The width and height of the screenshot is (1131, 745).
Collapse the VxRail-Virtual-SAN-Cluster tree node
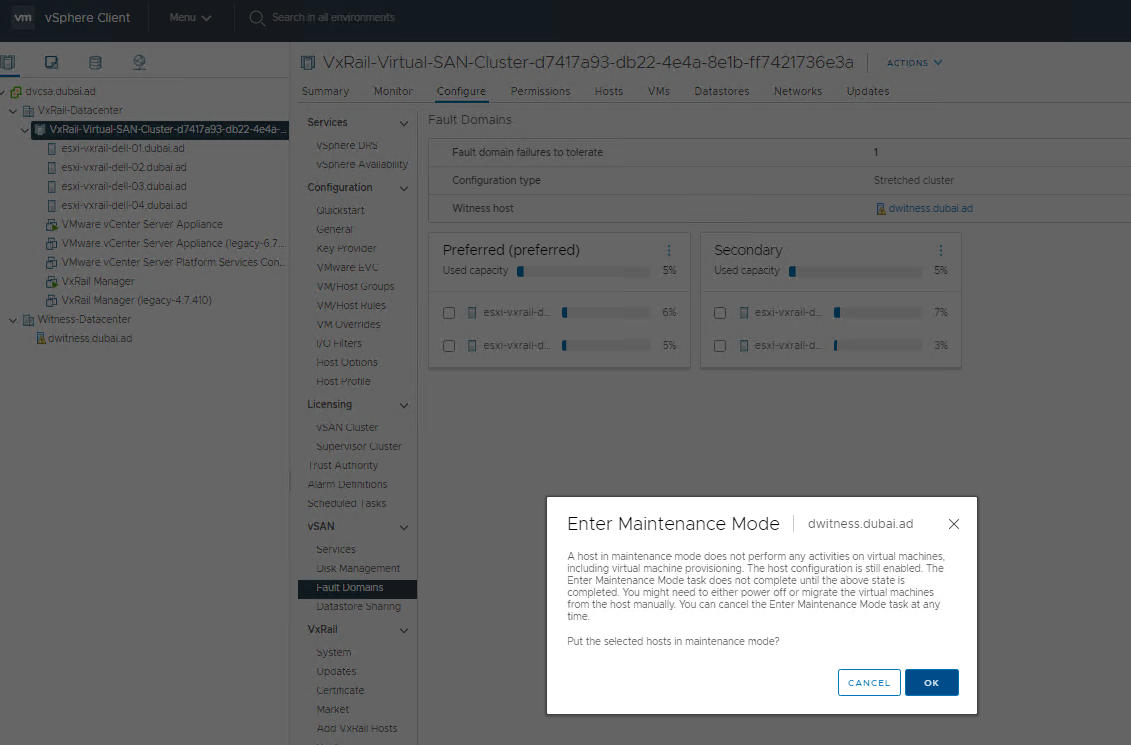click(x=25, y=130)
